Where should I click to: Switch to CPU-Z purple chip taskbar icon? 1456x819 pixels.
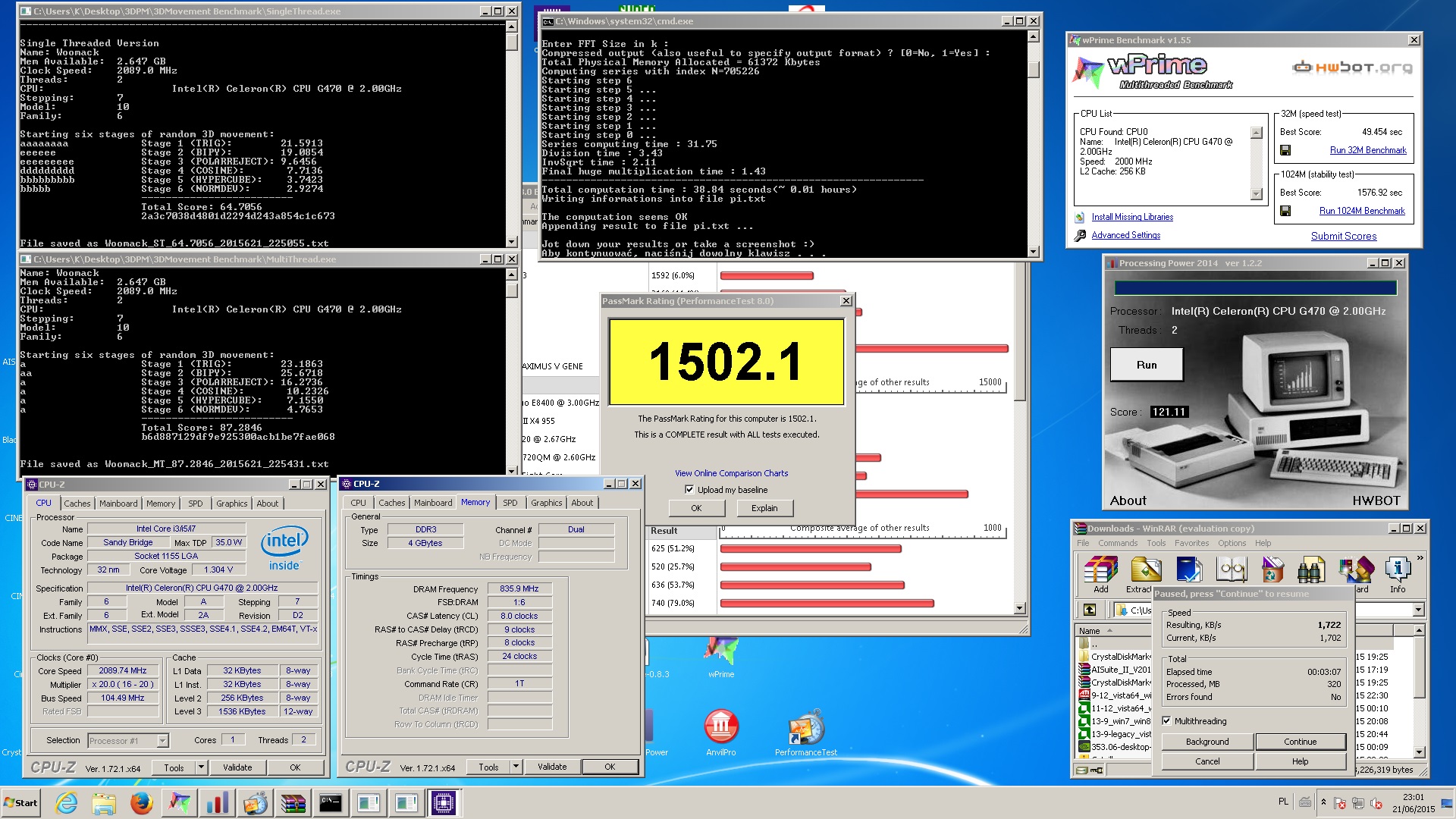point(444,803)
